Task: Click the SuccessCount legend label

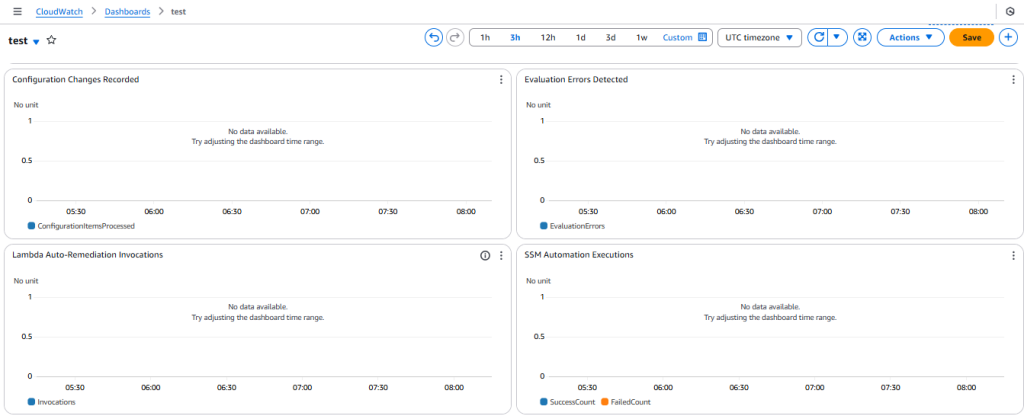Action: click(x=572, y=402)
